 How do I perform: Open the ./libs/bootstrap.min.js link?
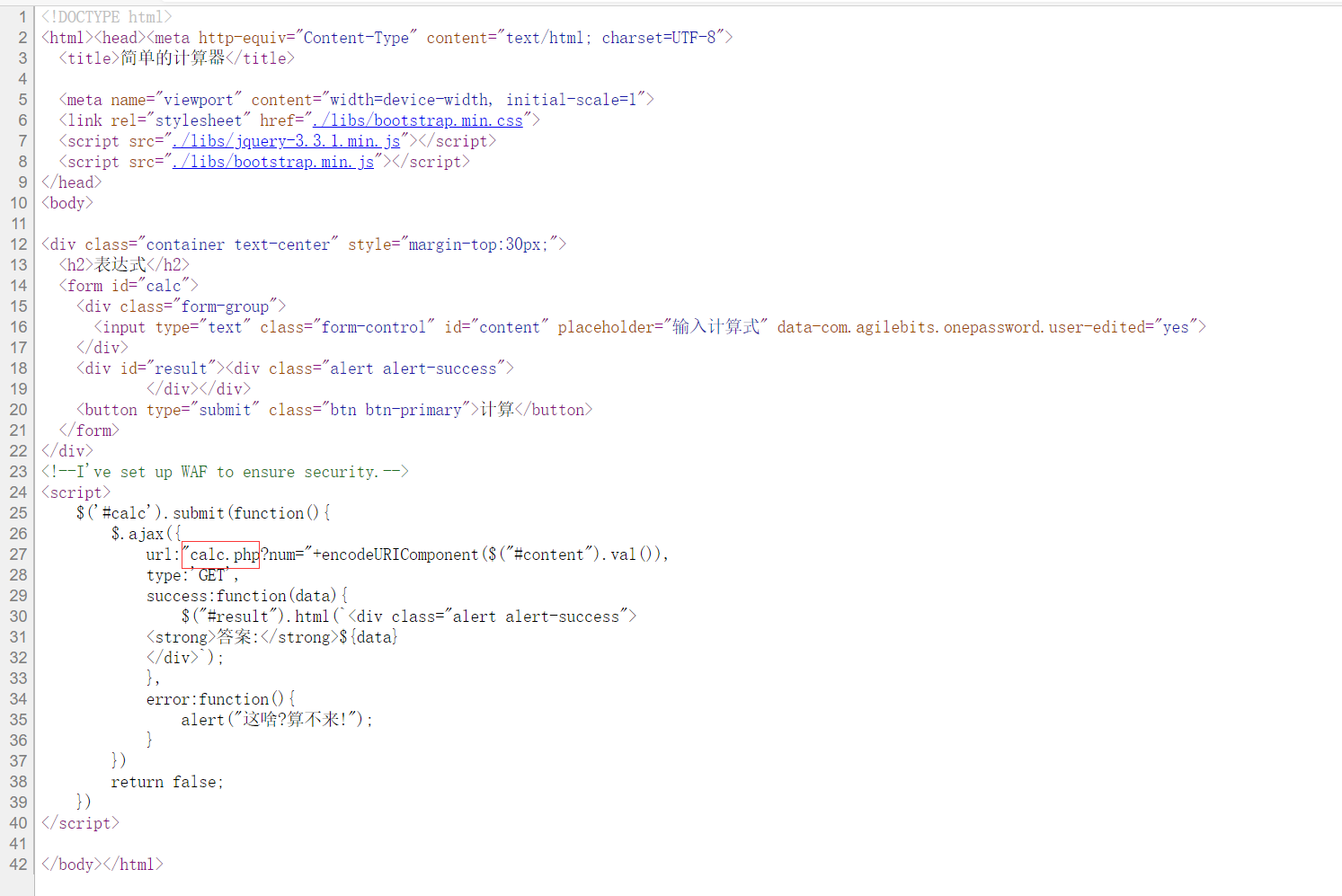click(273, 162)
